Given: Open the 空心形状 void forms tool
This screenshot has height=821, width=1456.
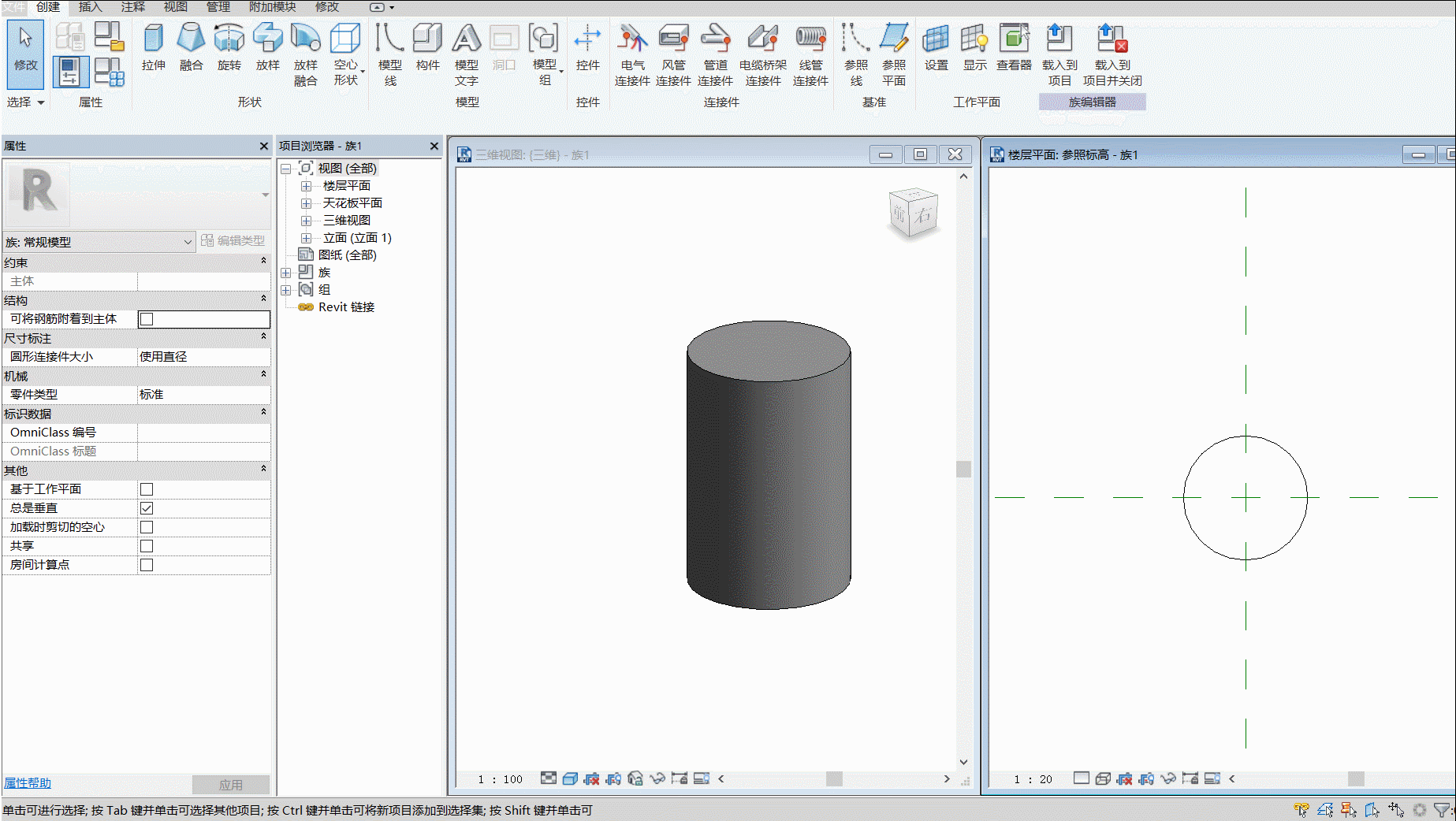Looking at the screenshot, I should (346, 54).
